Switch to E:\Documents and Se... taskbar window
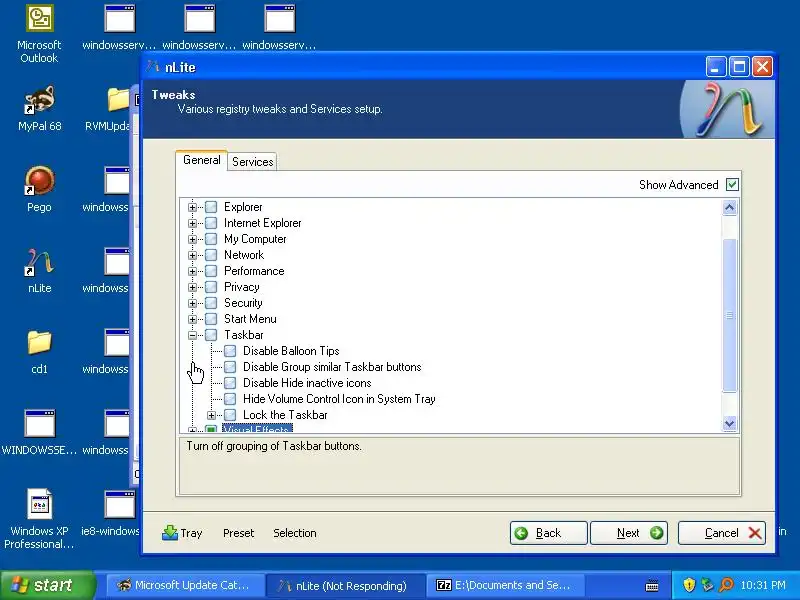Viewport: 800px width, 600px height. pyautogui.click(x=505, y=585)
